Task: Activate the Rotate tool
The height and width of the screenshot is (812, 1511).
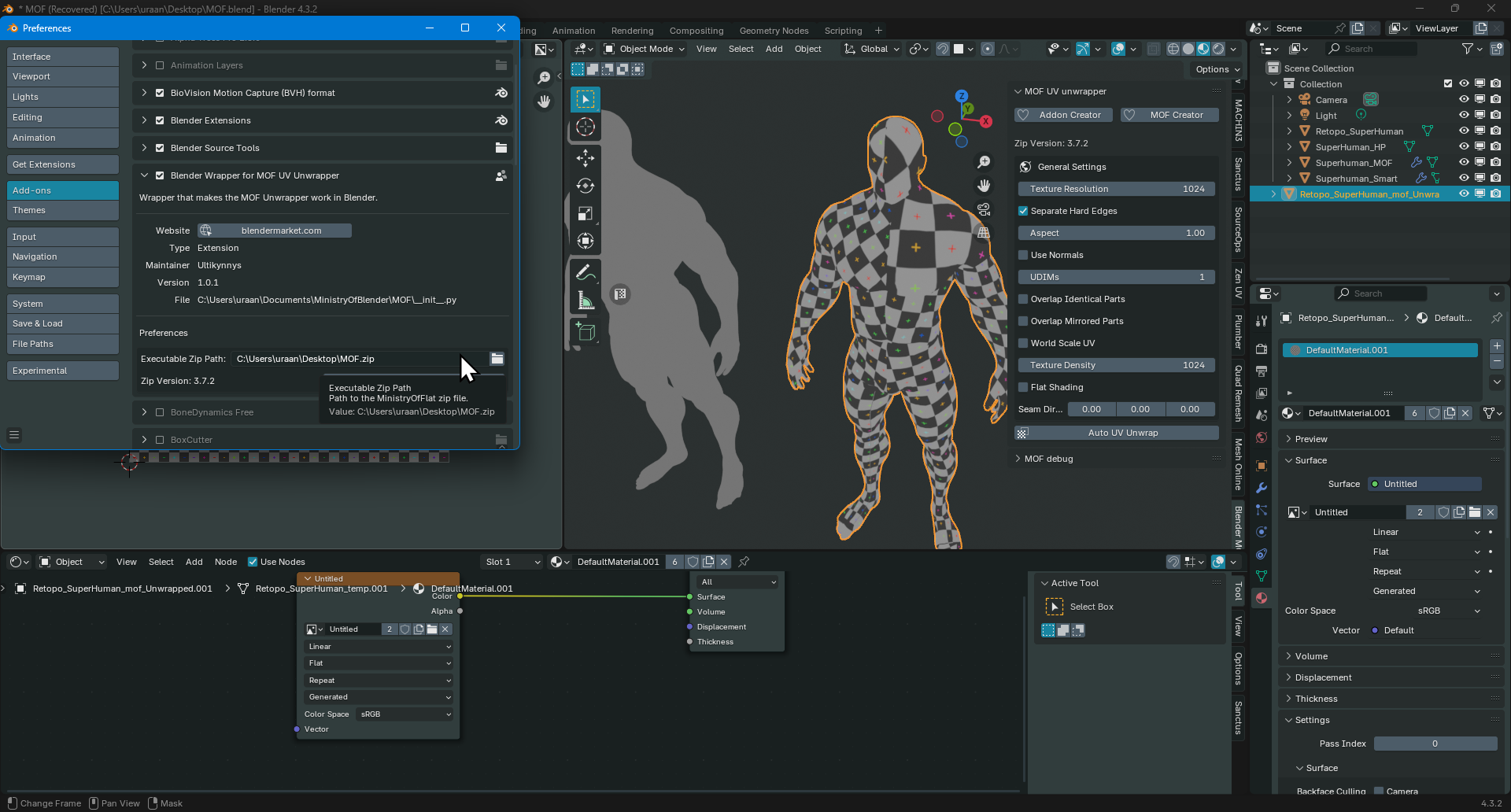Action: point(585,186)
